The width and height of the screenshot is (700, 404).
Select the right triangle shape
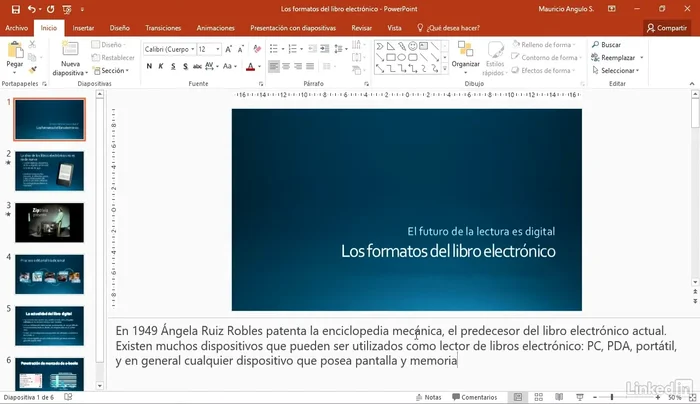point(391,46)
